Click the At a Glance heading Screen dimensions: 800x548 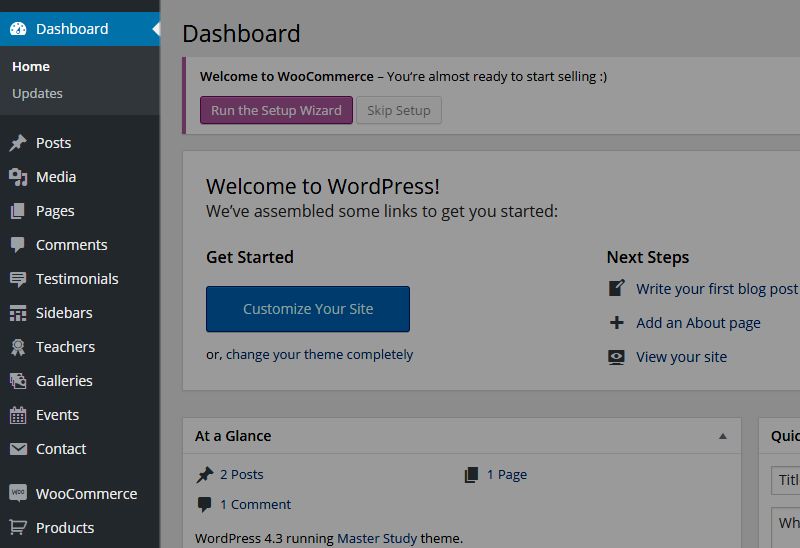pos(233,436)
